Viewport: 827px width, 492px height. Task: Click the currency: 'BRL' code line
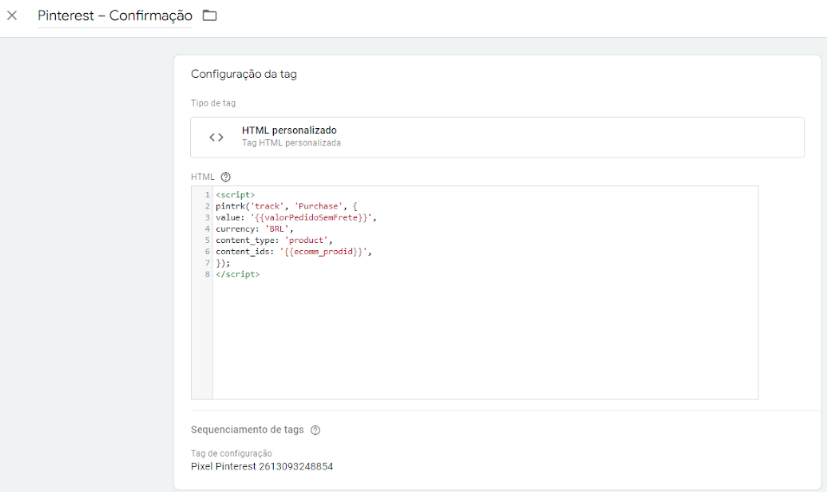click(254, 229)
